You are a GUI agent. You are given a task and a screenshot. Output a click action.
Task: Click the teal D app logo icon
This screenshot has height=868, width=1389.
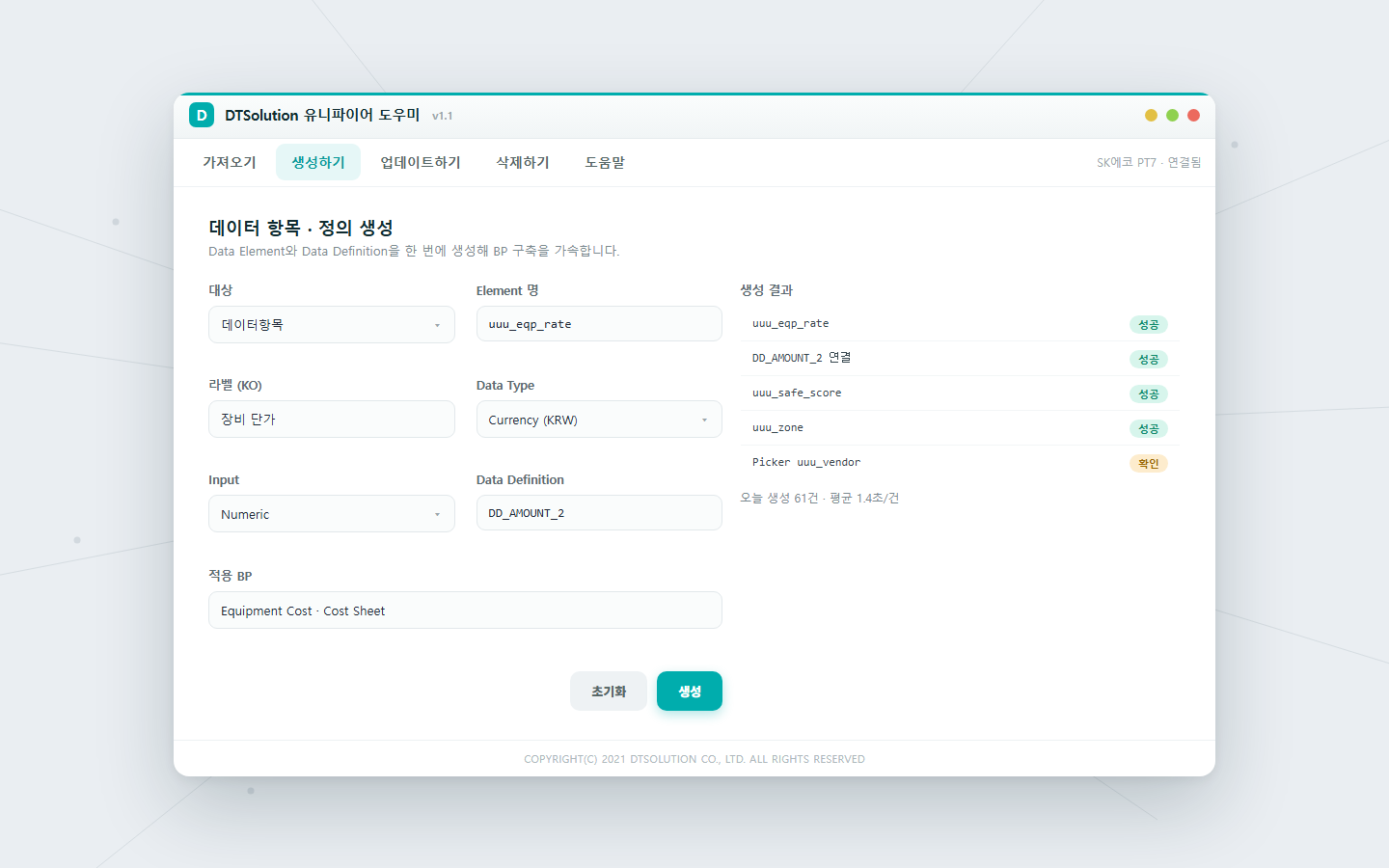tap(202, 115)
